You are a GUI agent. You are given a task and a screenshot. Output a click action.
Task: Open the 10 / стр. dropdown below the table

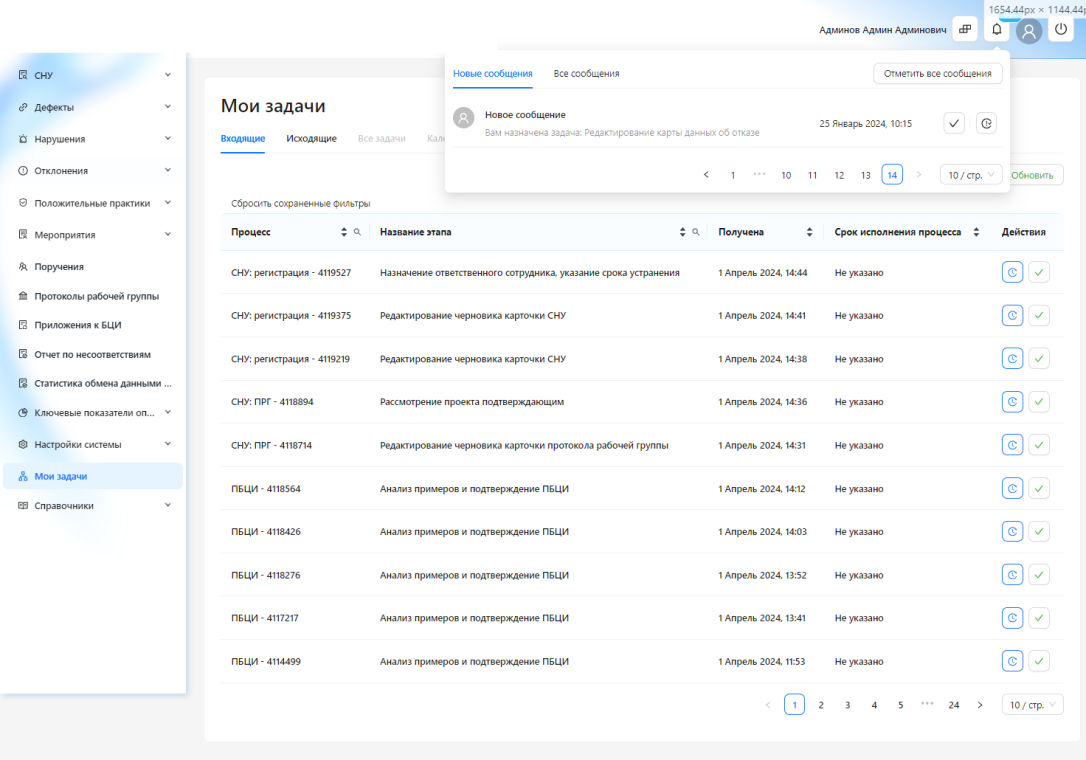pos(1032,705)
